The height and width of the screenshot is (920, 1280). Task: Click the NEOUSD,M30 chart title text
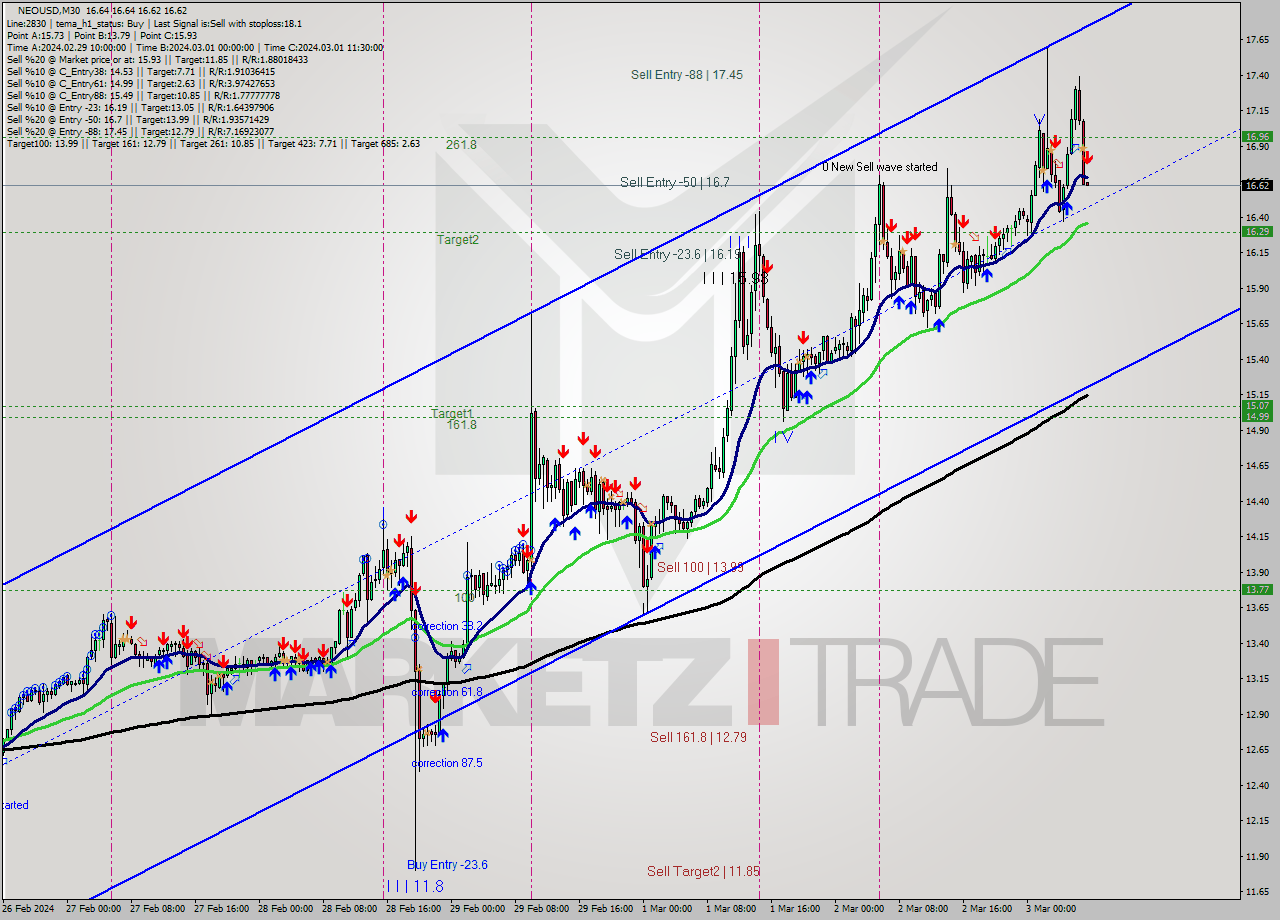click(x=47, y=11)
